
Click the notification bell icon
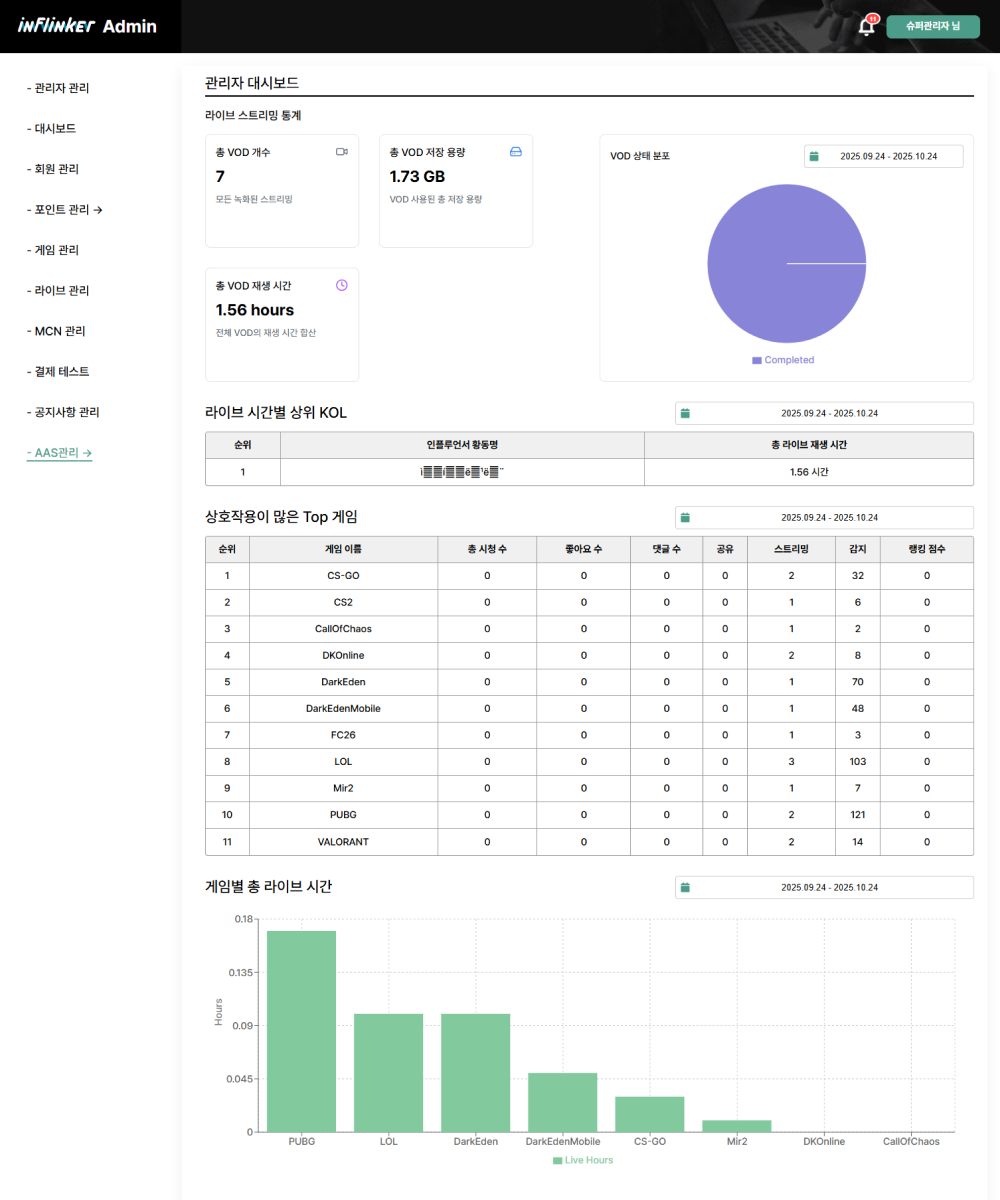(x=866, y=27)
